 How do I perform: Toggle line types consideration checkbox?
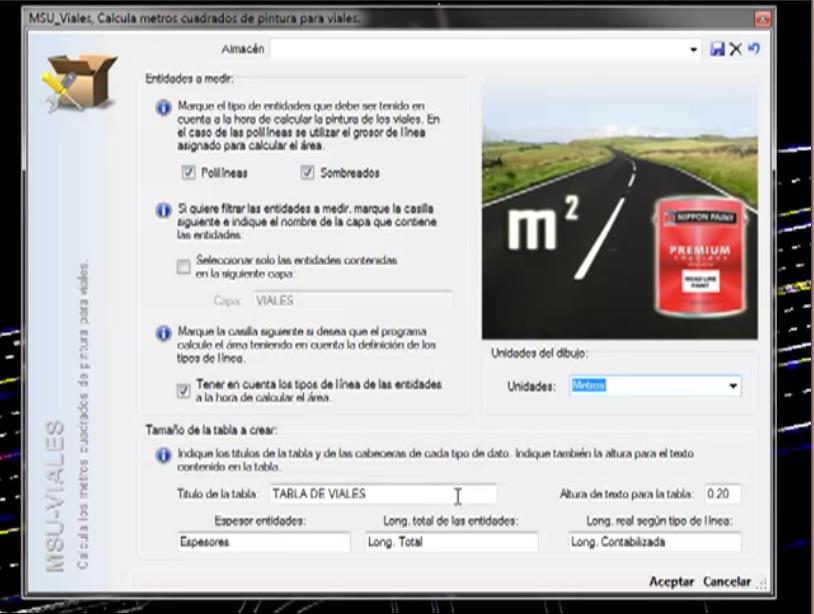[183, 390]
